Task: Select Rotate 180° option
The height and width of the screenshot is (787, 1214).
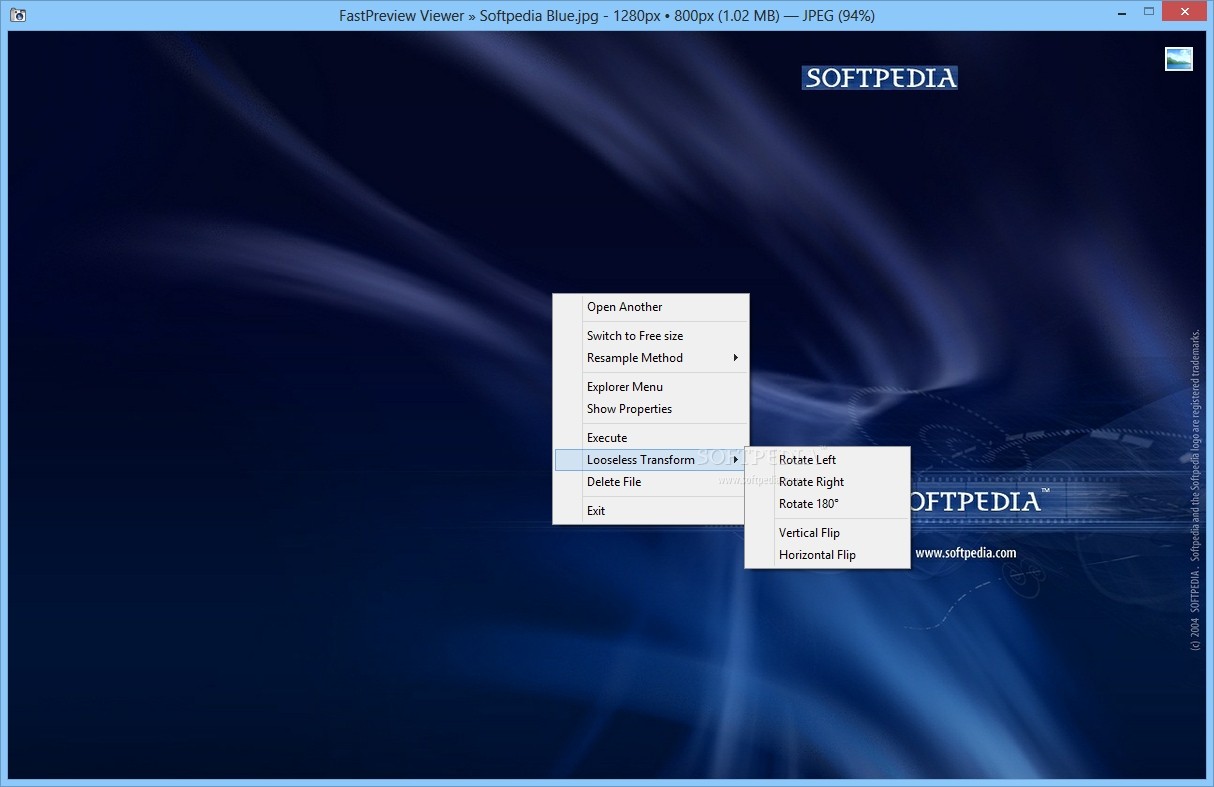Action: click(828, 504)
